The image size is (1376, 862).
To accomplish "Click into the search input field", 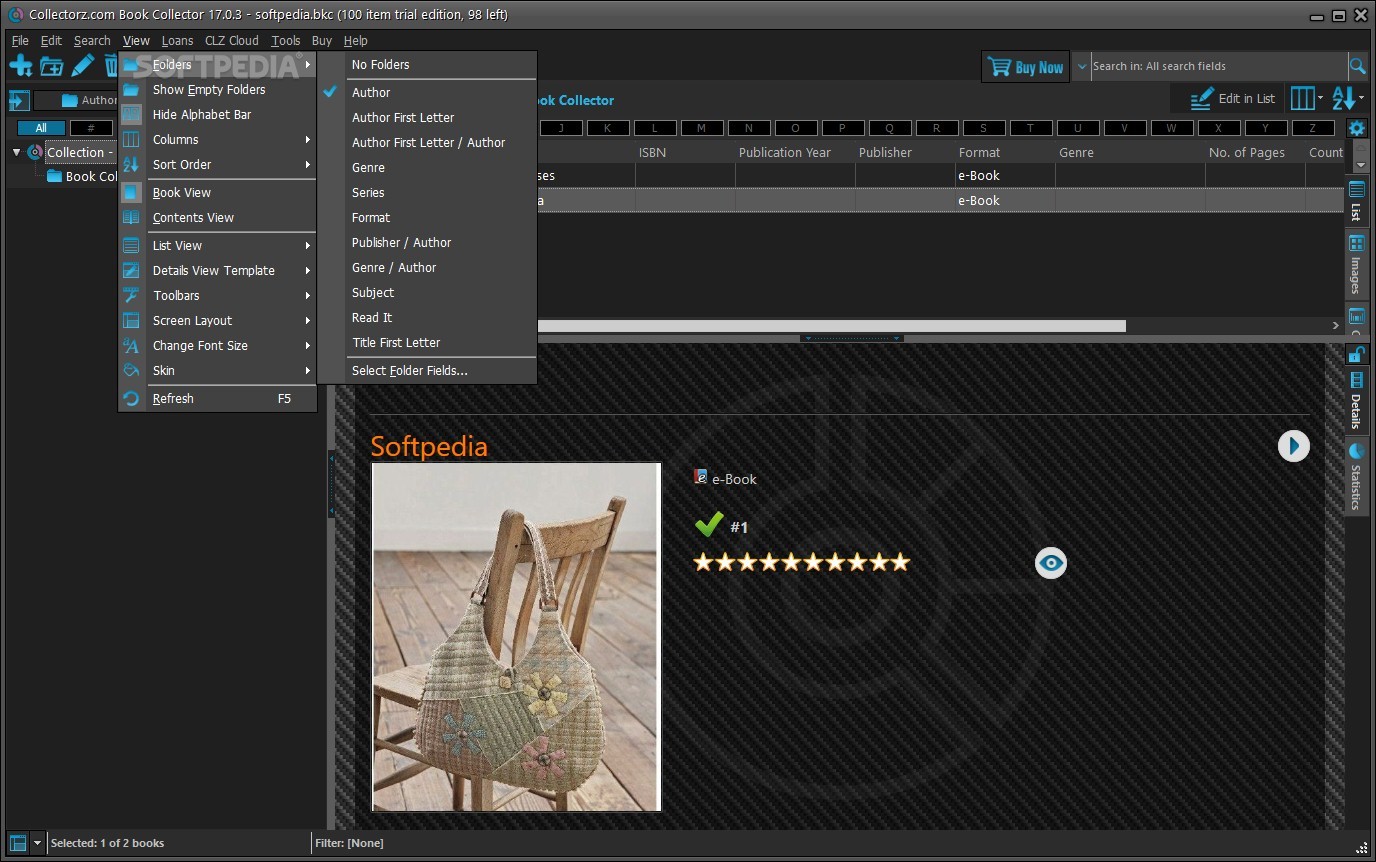I will [x=1218, y=66].
